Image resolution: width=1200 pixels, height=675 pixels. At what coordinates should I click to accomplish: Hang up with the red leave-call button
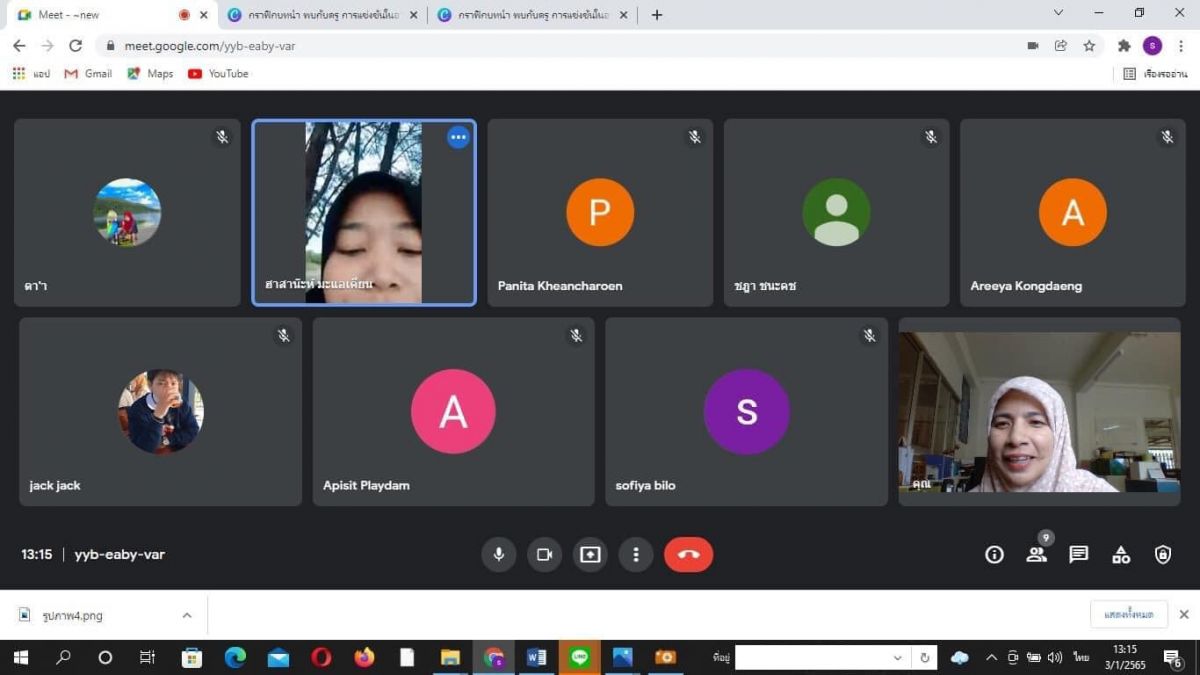pos(688,554)
